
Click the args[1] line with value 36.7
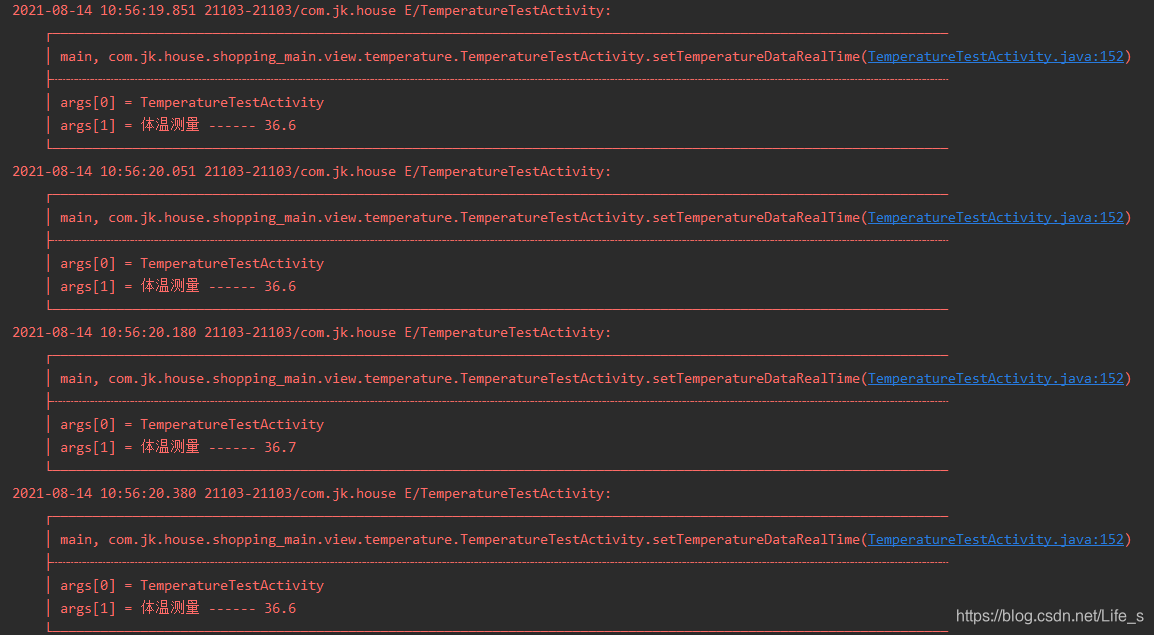coord(178,447)
